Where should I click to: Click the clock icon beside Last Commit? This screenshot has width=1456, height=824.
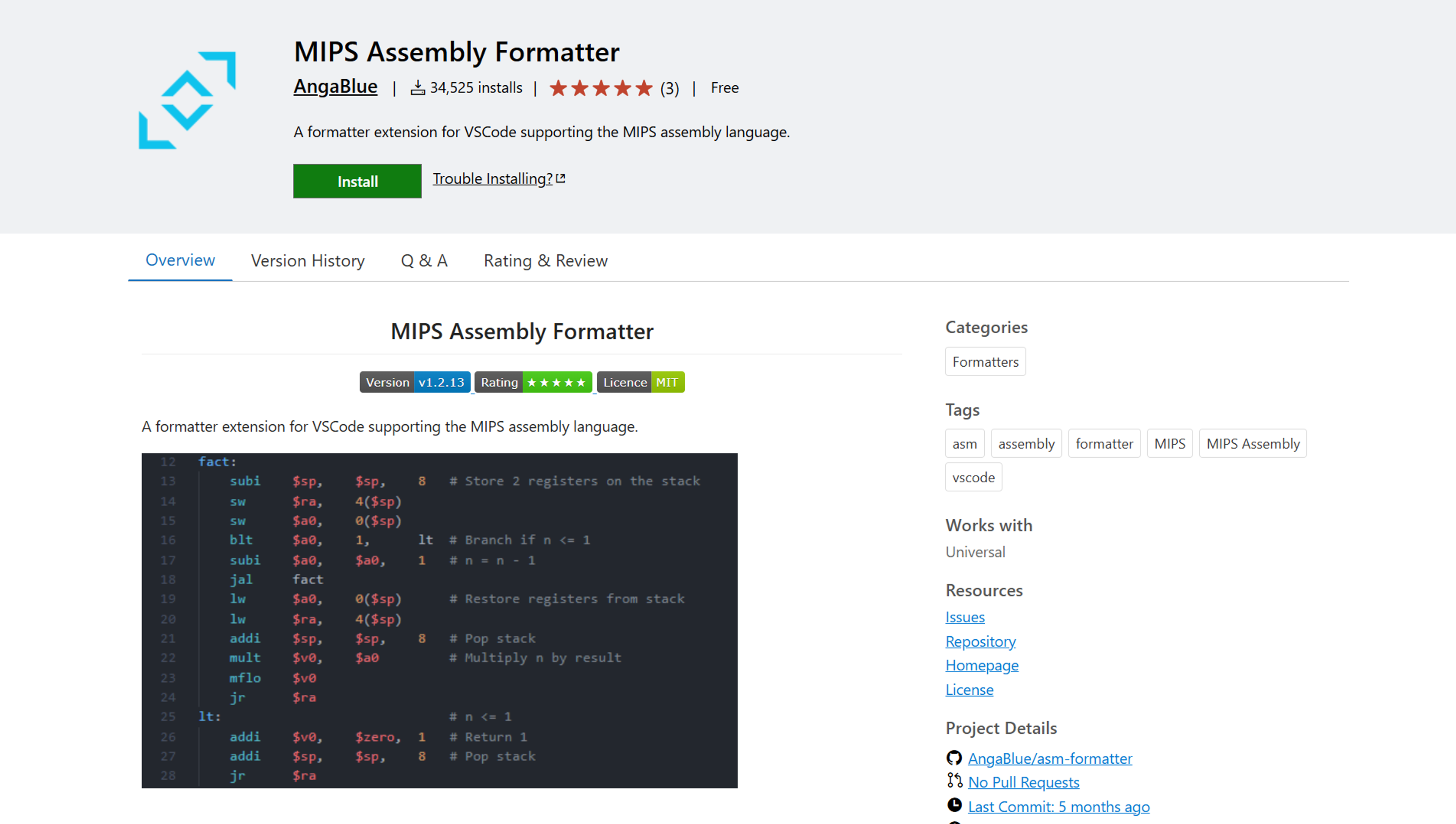tap(954, 805)
